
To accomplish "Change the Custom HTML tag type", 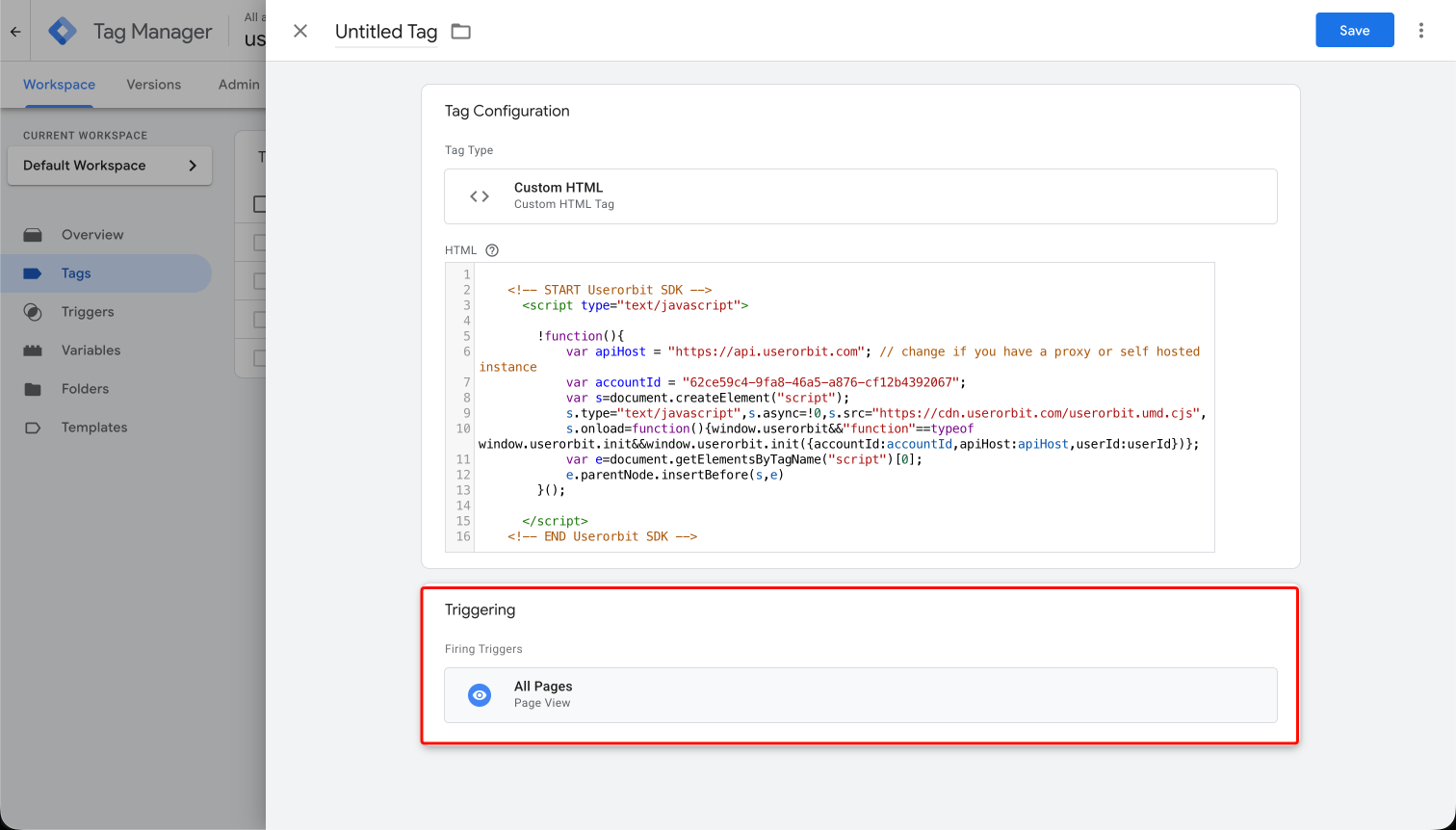I will 861,196.
